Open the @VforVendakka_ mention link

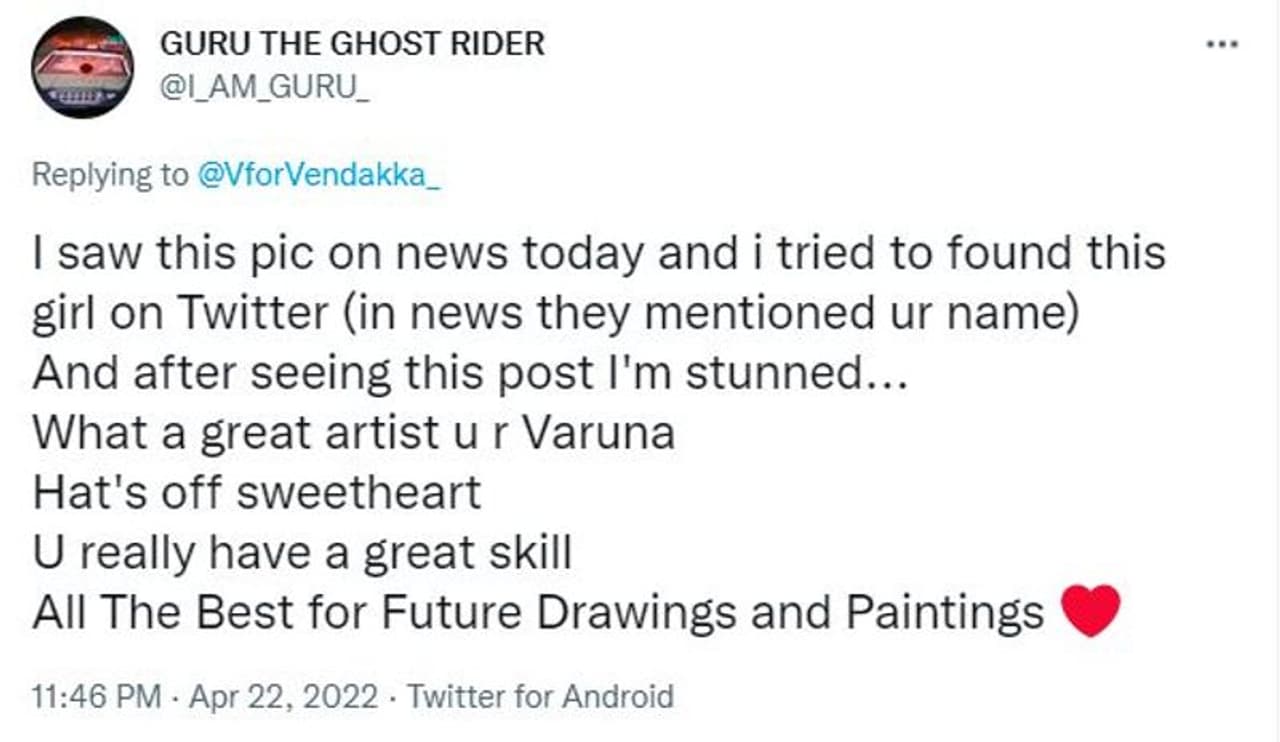318,174
